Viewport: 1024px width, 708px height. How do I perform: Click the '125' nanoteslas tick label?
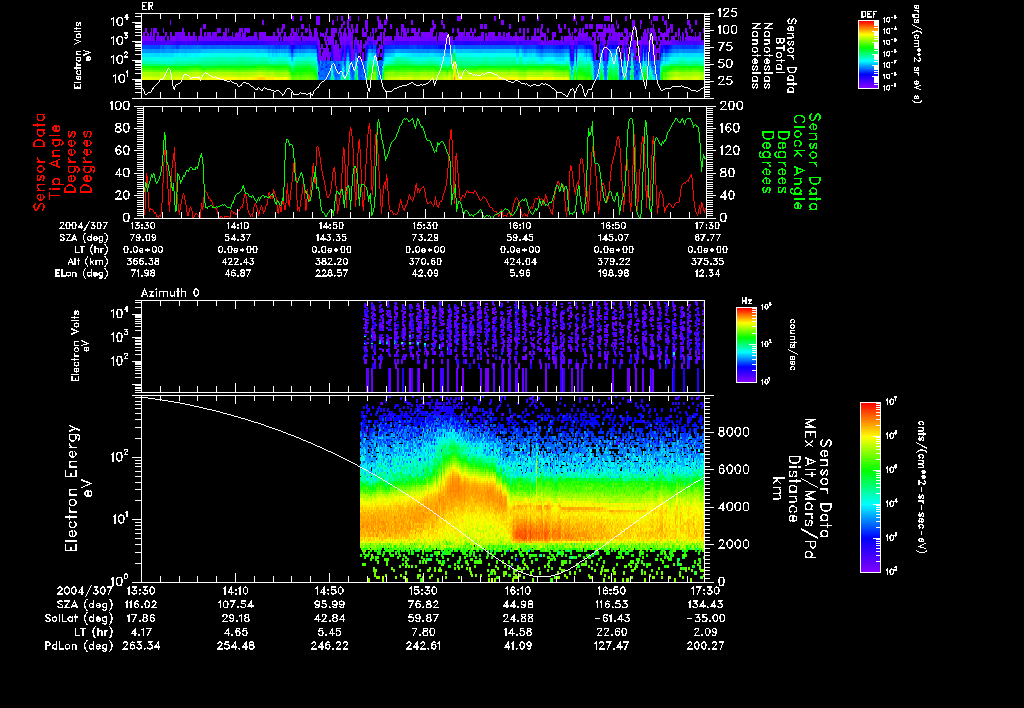click(x=728, y=13)
